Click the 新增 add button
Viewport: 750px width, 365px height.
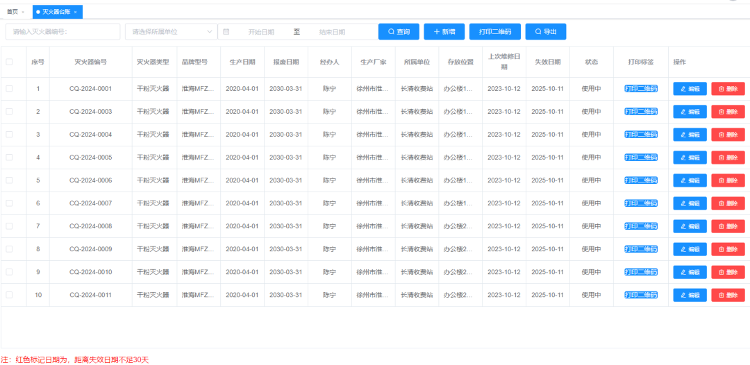click(444, 32)
